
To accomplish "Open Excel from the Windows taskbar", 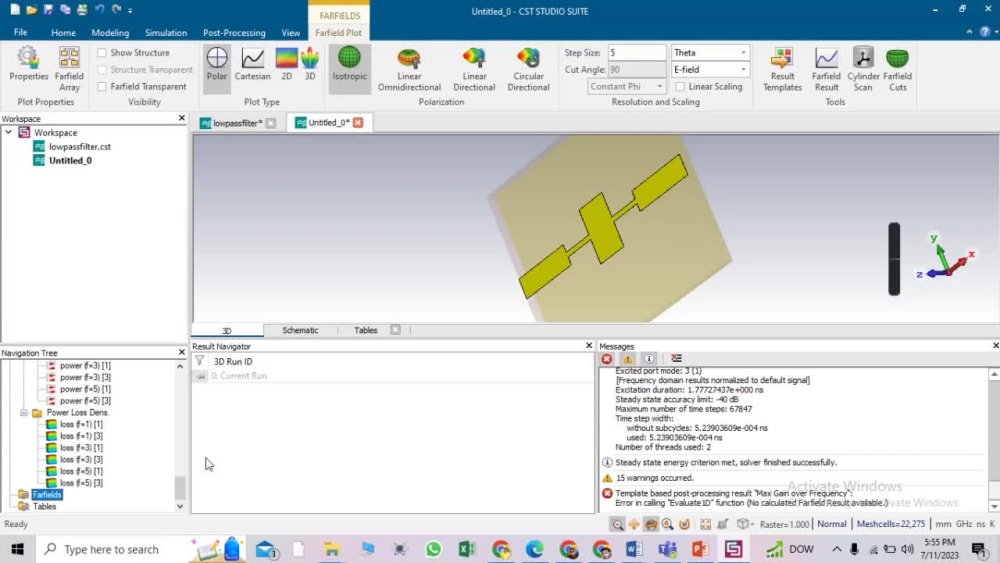I will [x=467, y=549].
